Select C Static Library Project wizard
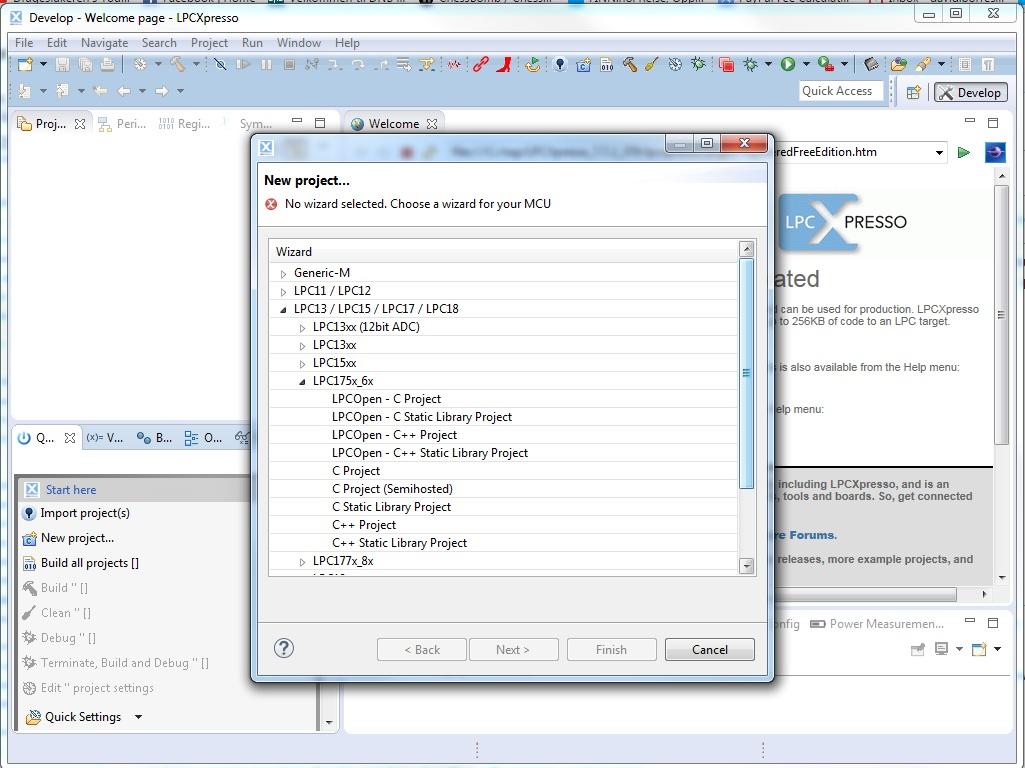1025x768 pixels. 392,507
